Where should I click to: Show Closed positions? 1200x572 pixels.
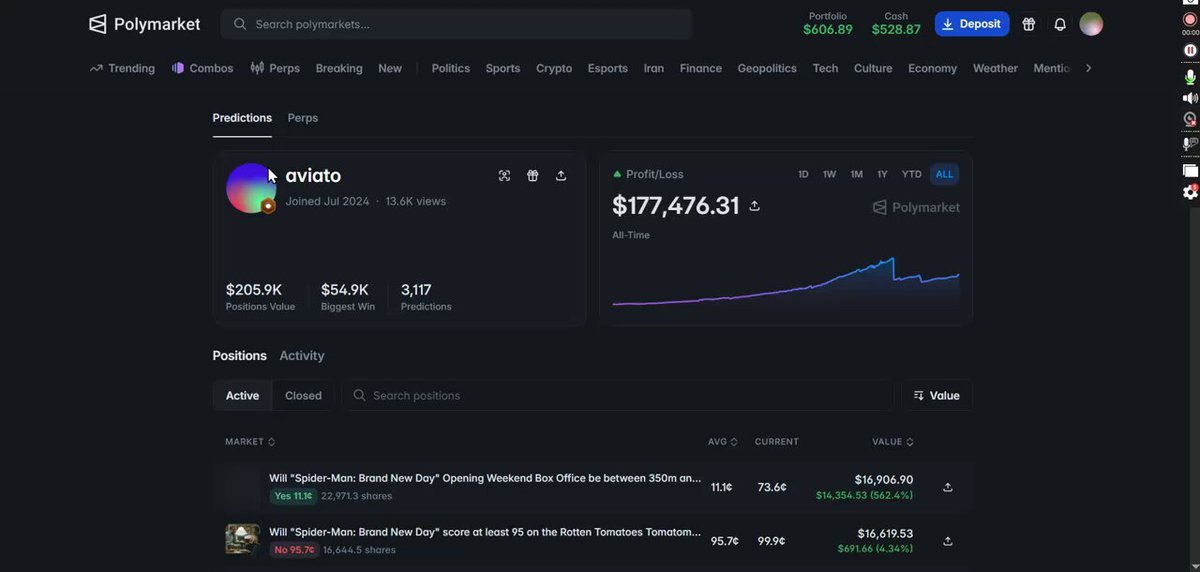pos(303,396)
